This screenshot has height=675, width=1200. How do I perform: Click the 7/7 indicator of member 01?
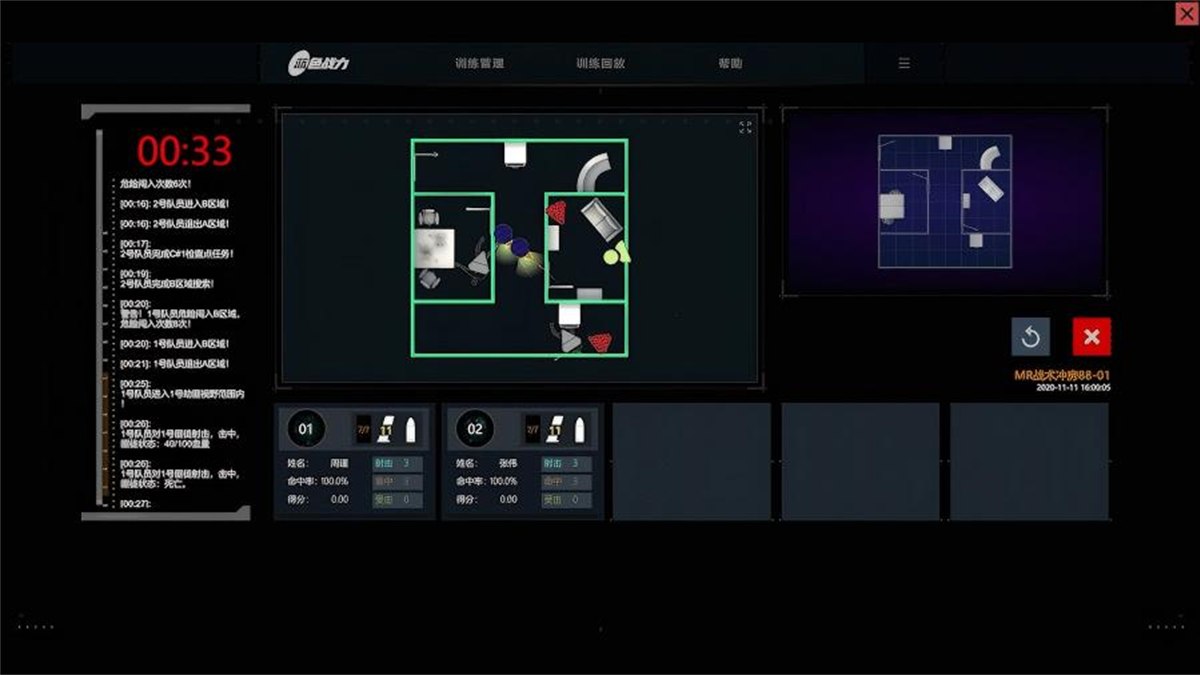tap(363, 429)
